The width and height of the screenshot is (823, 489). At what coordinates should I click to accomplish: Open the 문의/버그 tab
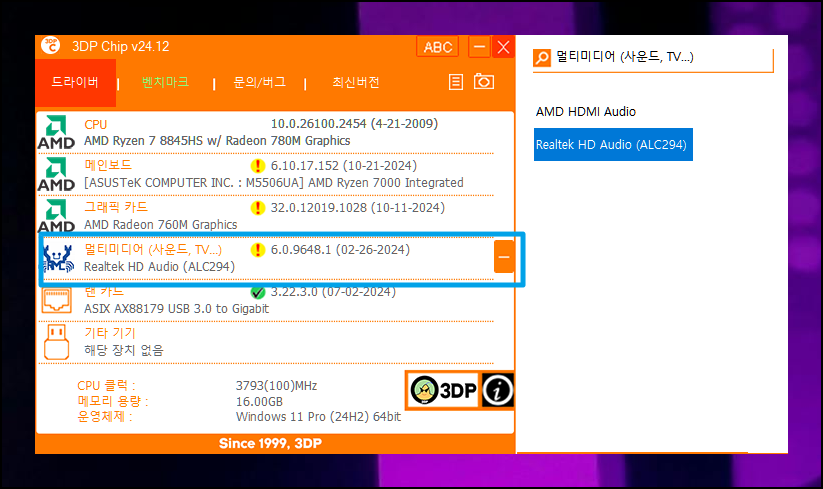(x=259, y=82)
